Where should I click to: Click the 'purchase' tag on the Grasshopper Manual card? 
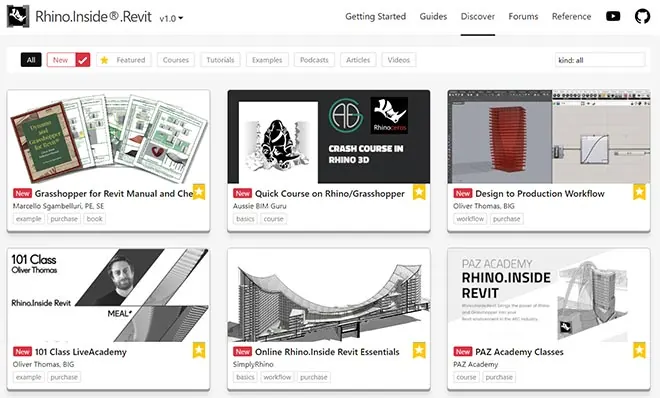[x=64, y=219]
